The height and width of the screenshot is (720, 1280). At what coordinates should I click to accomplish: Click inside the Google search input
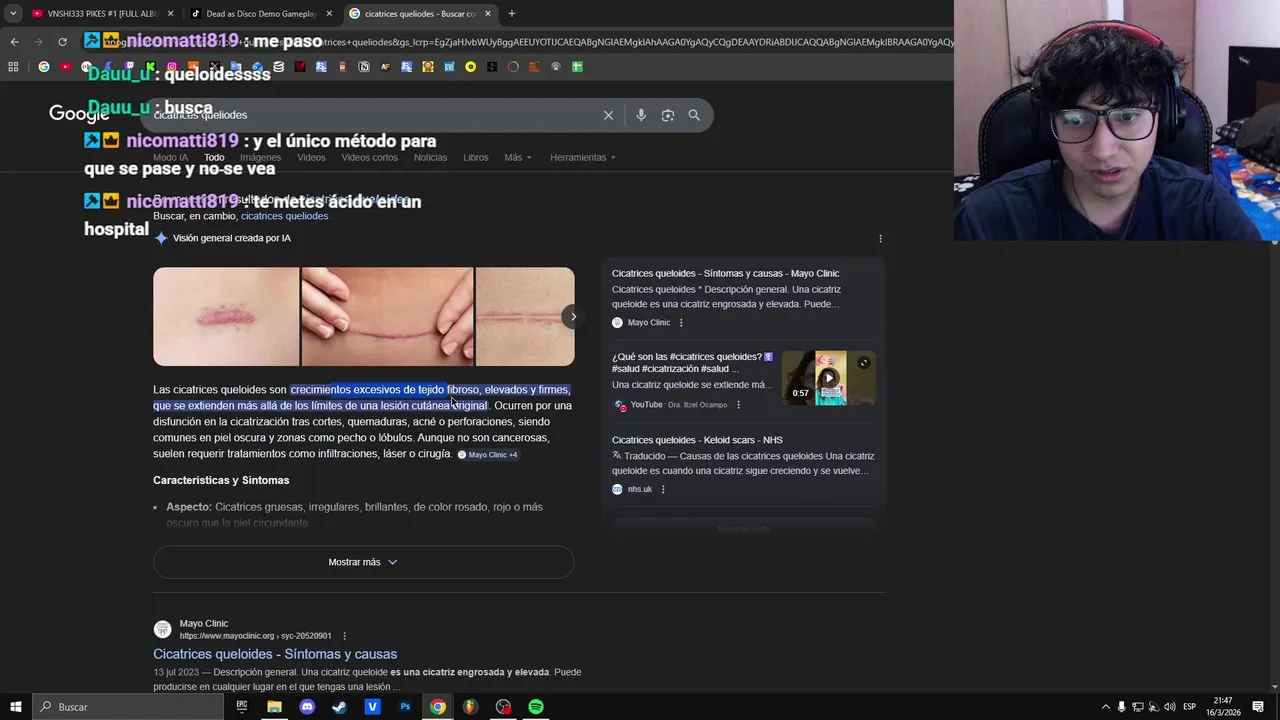(x=370, y=115)
